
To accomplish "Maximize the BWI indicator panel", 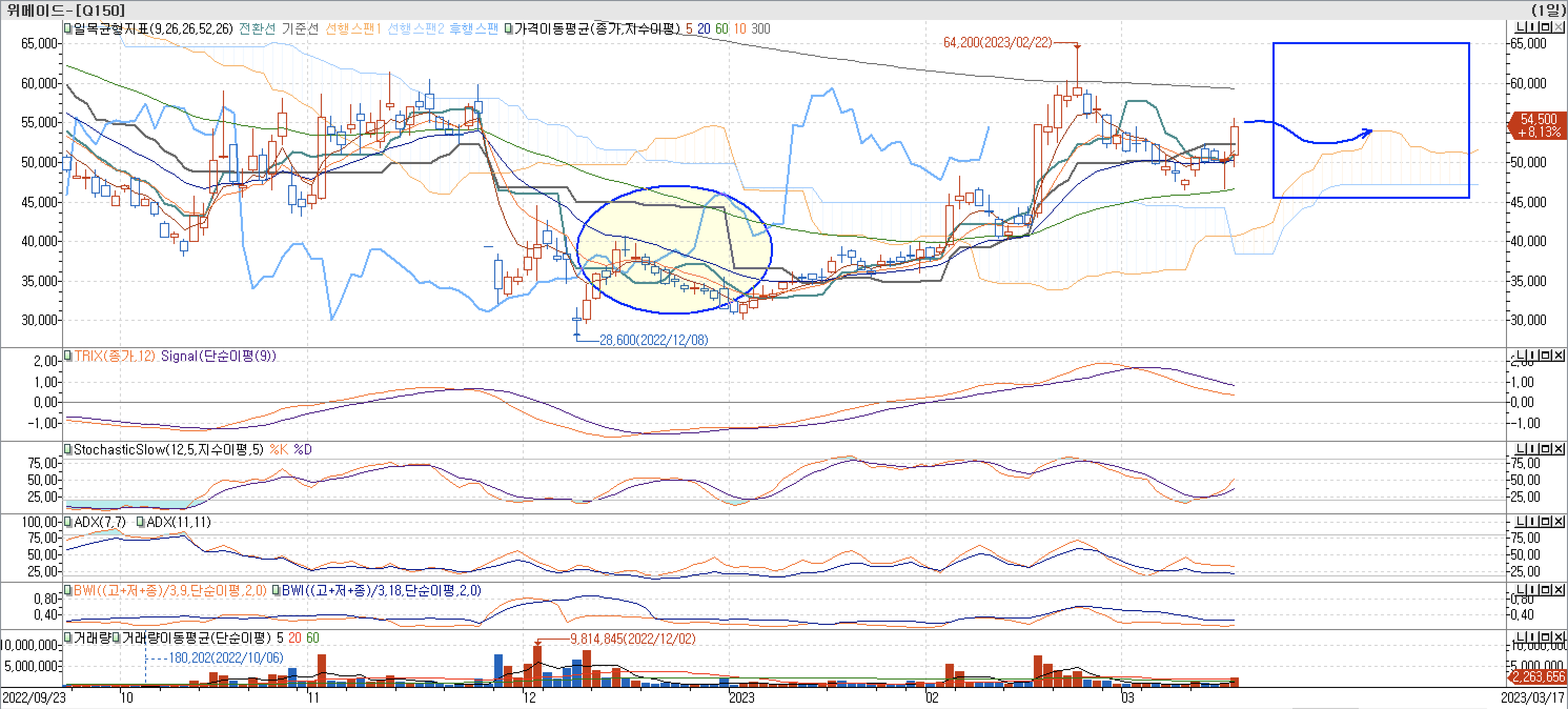I will point(1545,590).
